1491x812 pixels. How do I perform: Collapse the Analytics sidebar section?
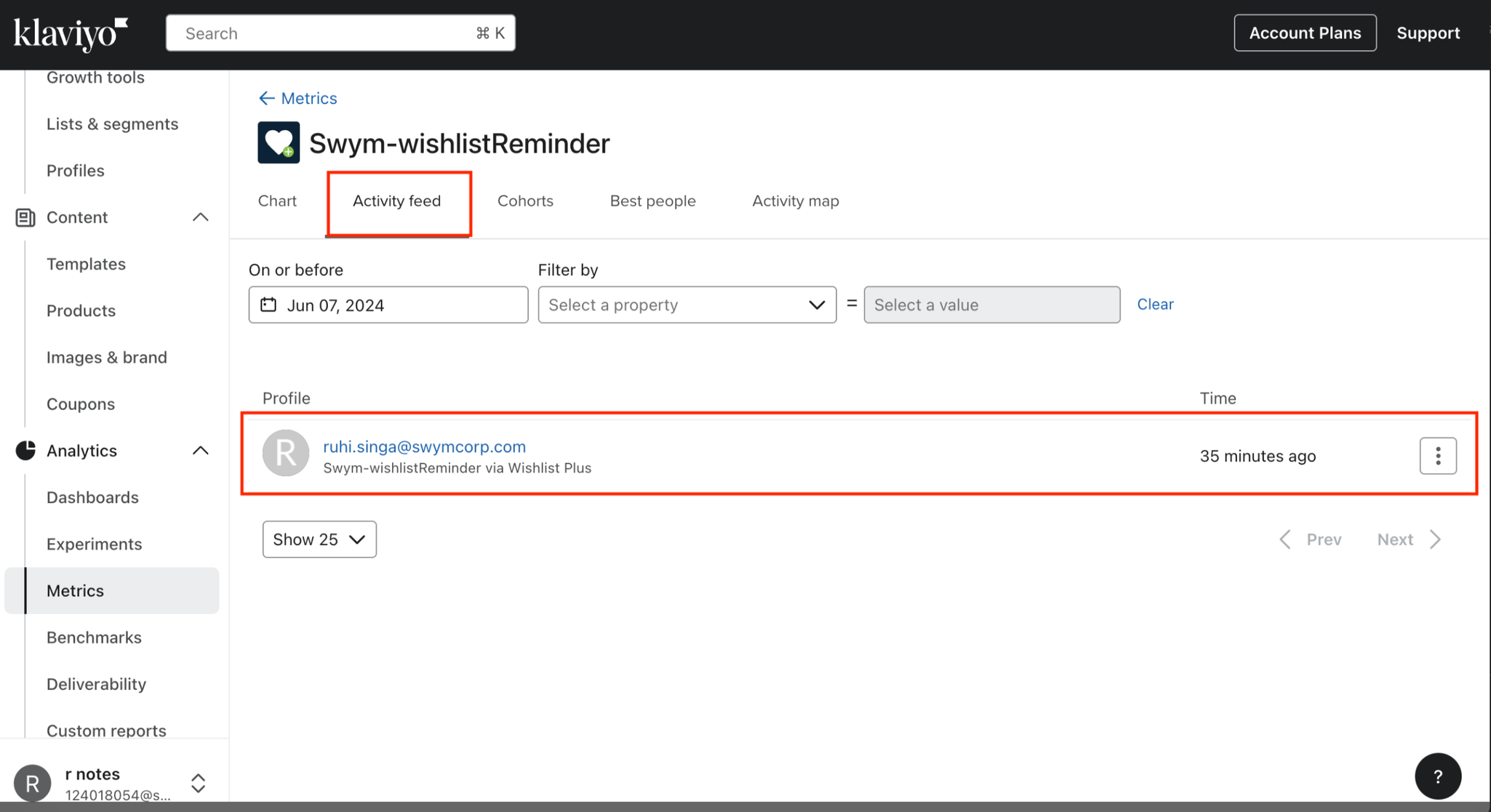coord(200,451)
